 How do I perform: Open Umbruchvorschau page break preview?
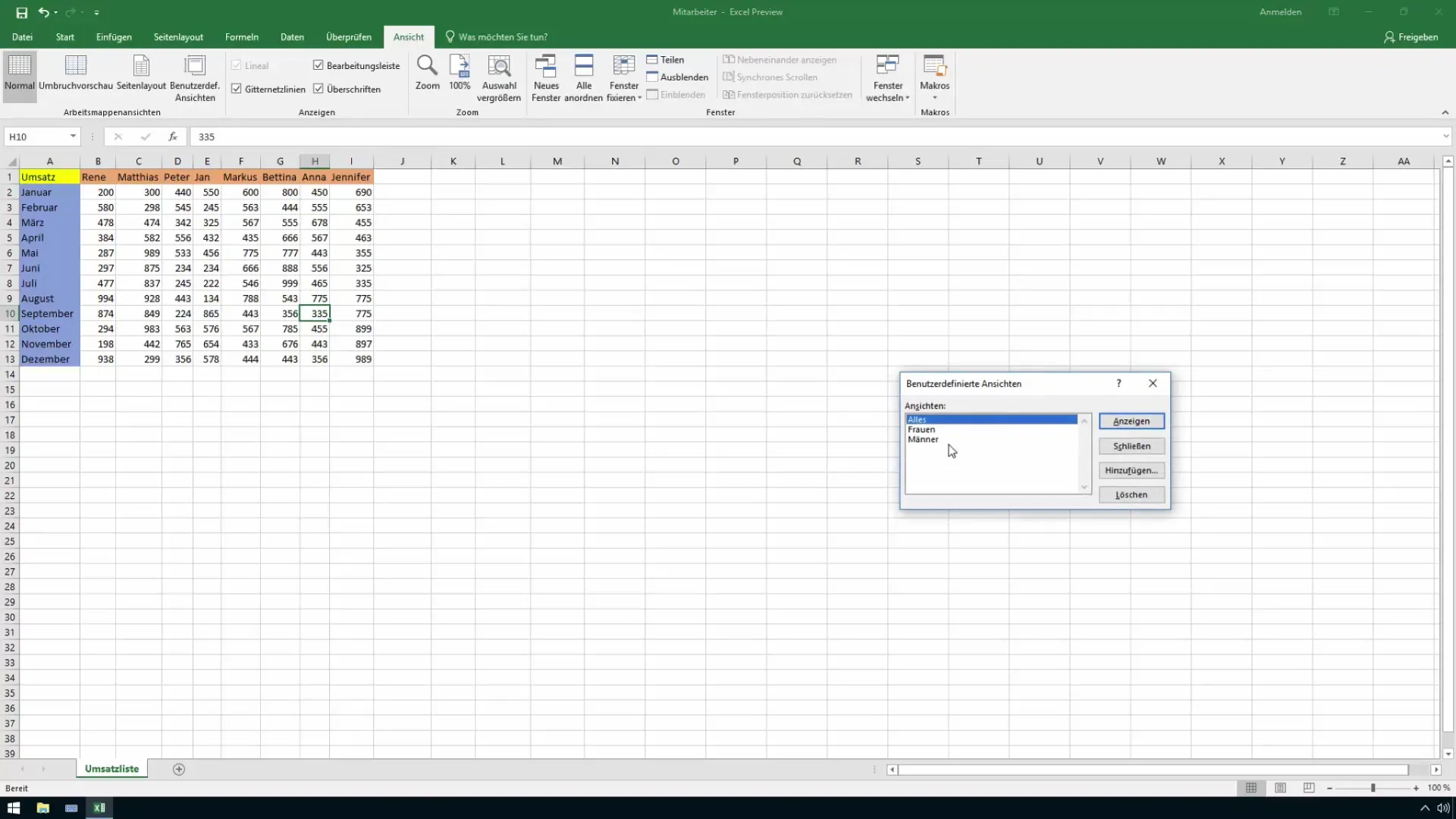(76, 73)
